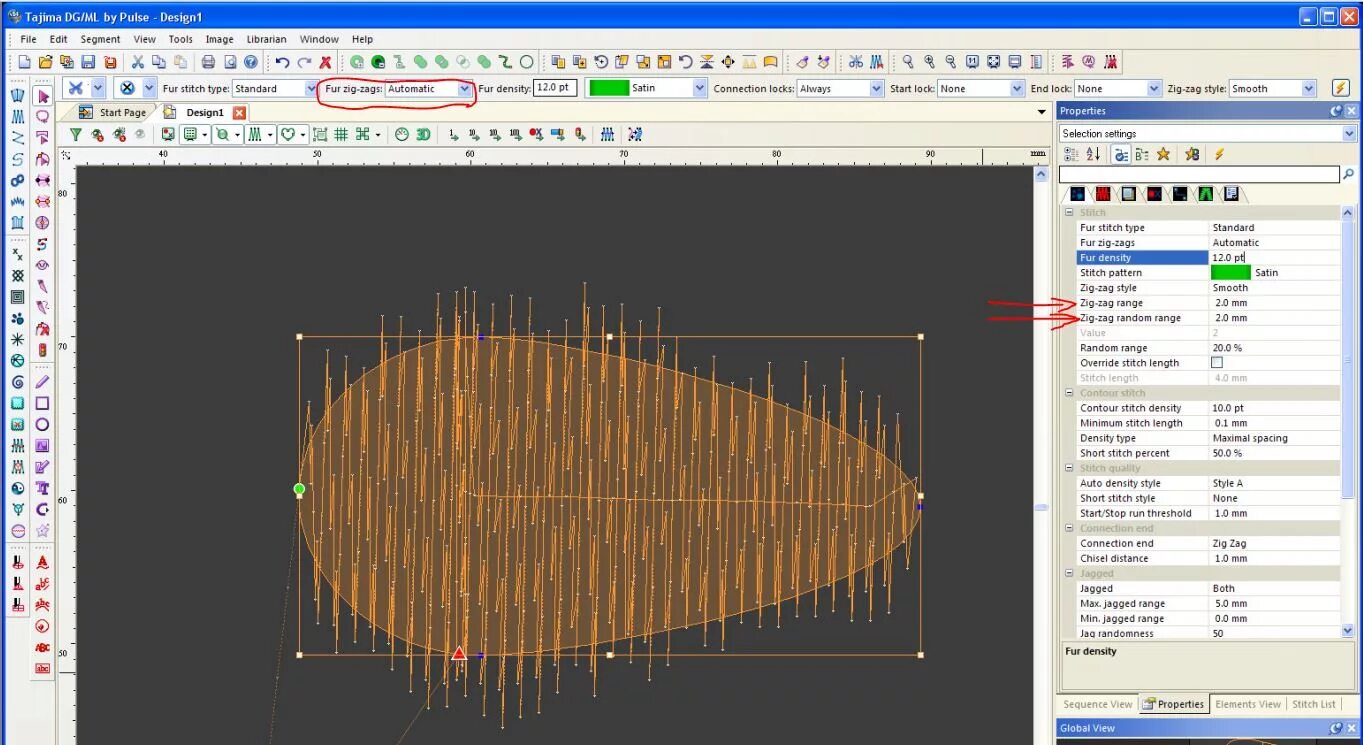Collapse the Contour stitch group
The image size is (1363, 745).
[x=1069, y=393]
